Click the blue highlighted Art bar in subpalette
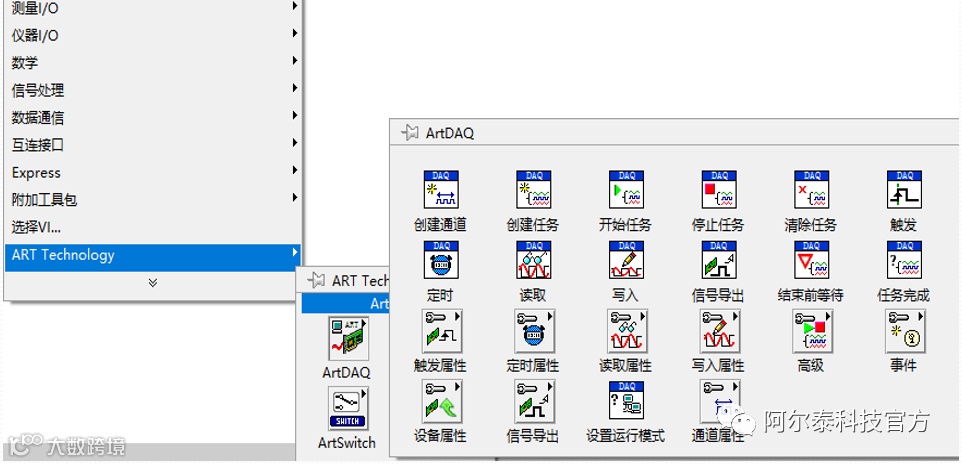962x464 pixels. coord(345,303)
